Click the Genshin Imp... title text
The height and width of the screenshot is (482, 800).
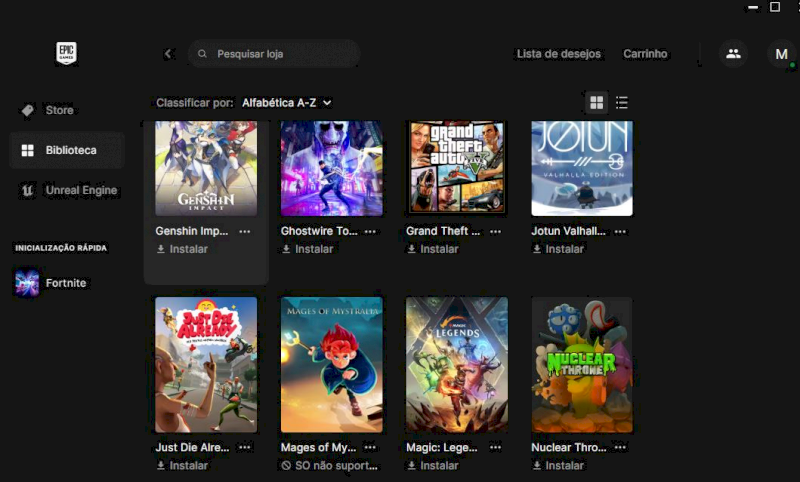click(192, 231)
